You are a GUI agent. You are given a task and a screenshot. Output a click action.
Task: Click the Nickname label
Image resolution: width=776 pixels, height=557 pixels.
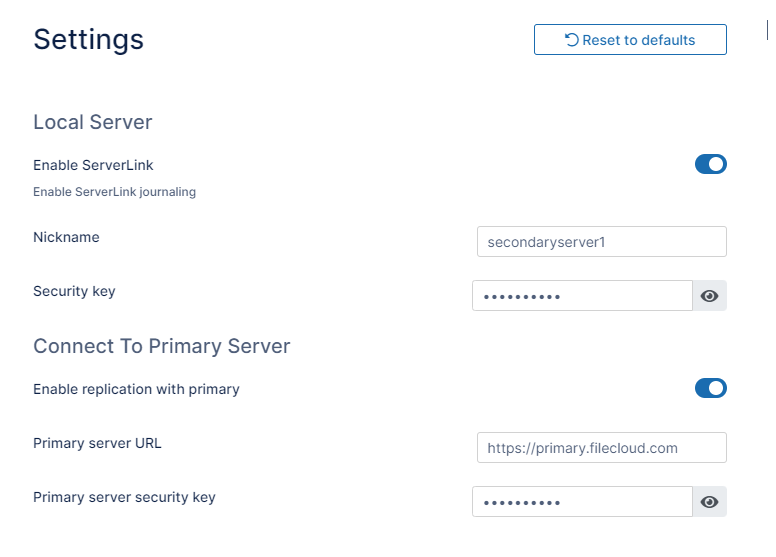coord(66,237)
